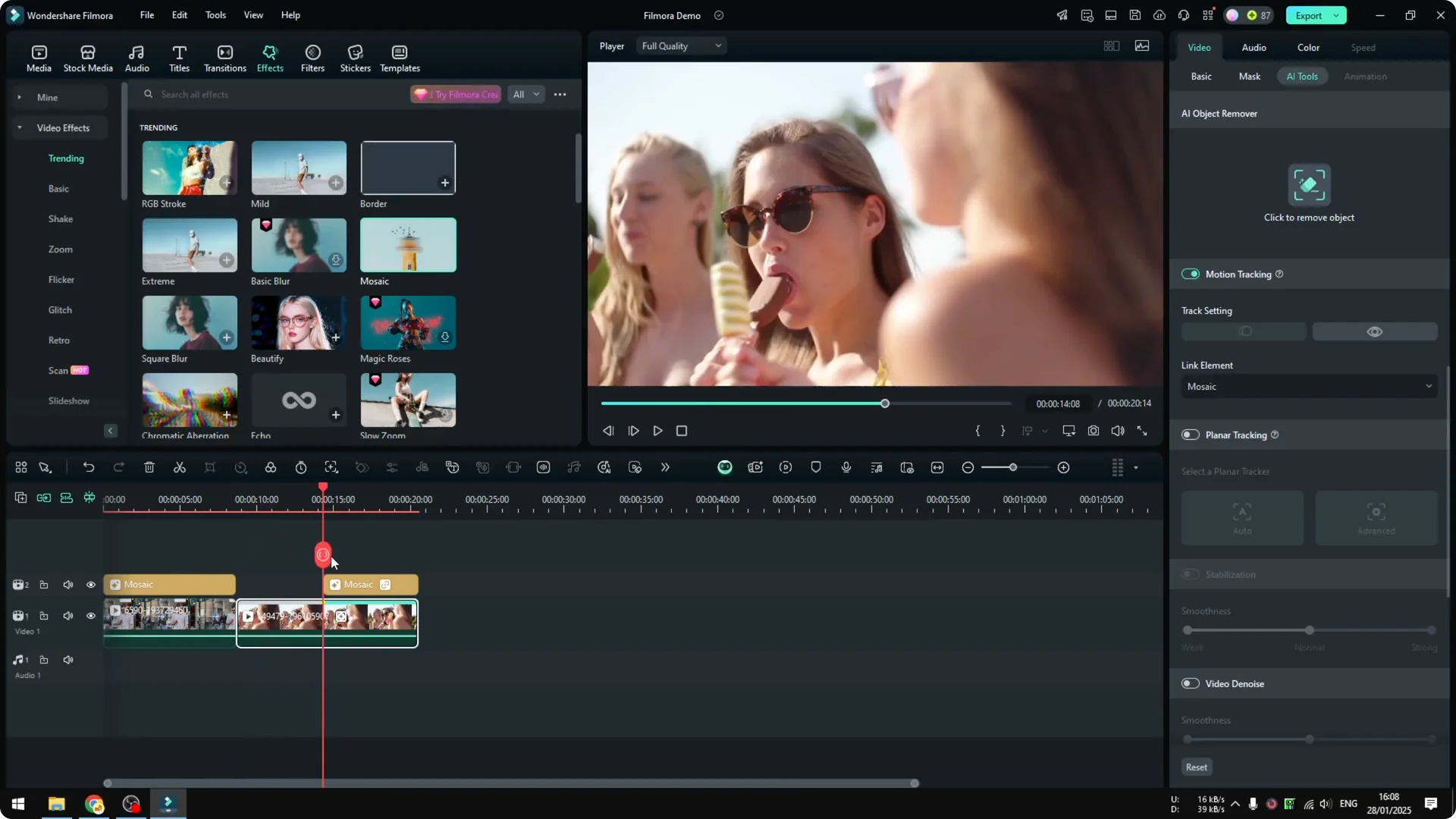Image resolution: width=1456 pixels, height=819 pixels.
Task: Open the Stock Media panel
Action: click(x=87, y=57)
